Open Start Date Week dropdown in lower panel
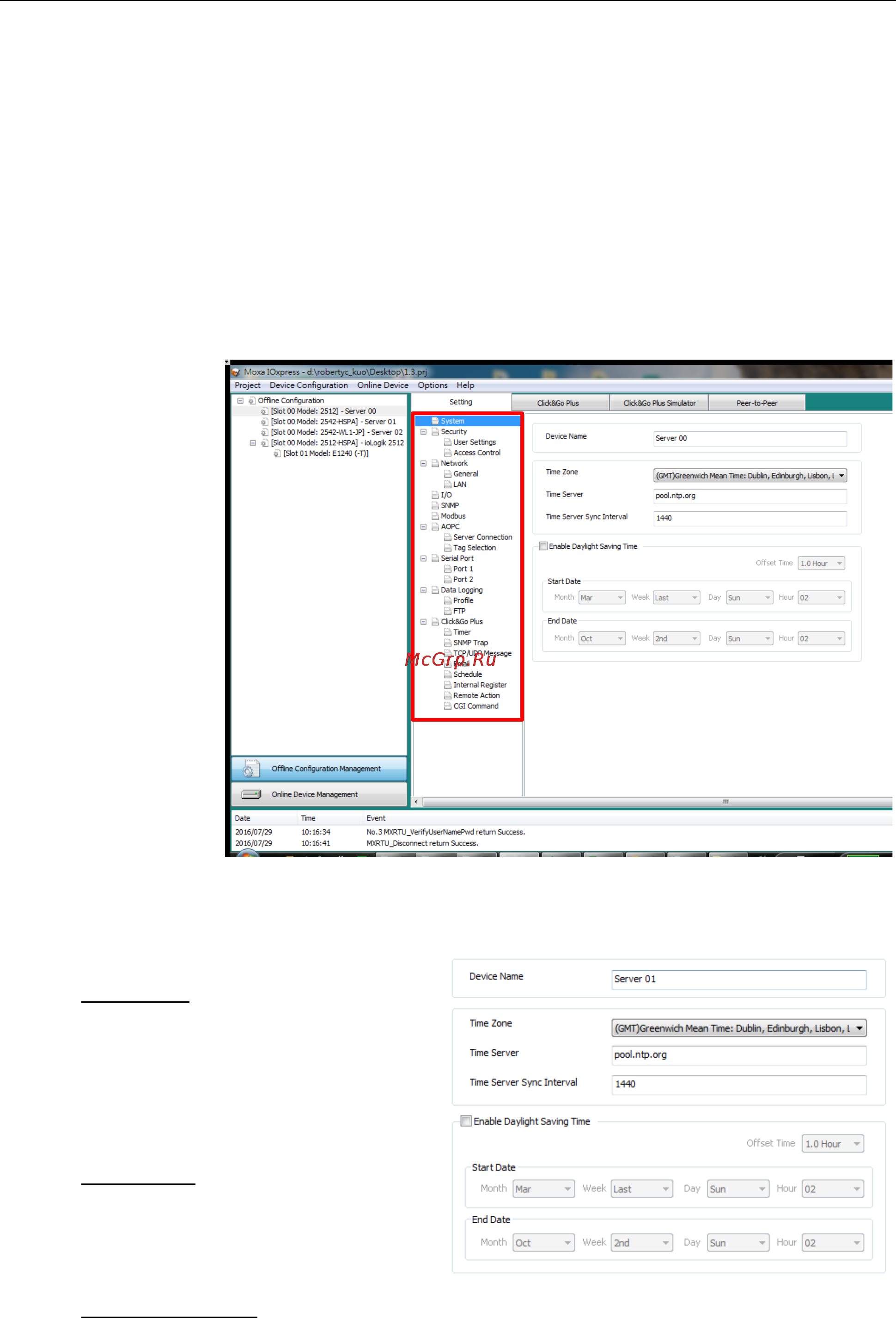The width and height of the screenshot is (896, 1318). pos(642,1189)
